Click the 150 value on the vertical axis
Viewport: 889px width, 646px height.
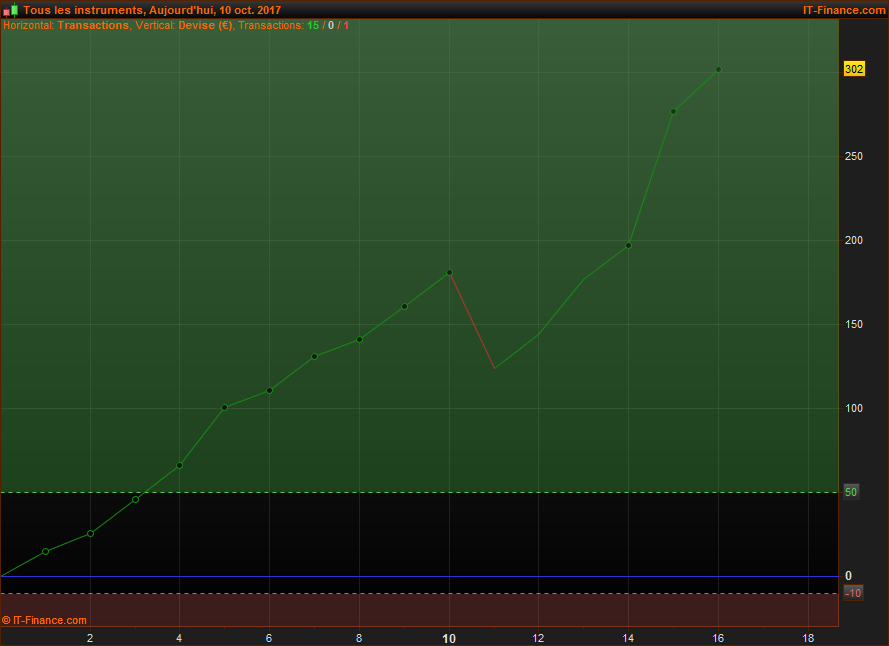[x=853, y=324]
